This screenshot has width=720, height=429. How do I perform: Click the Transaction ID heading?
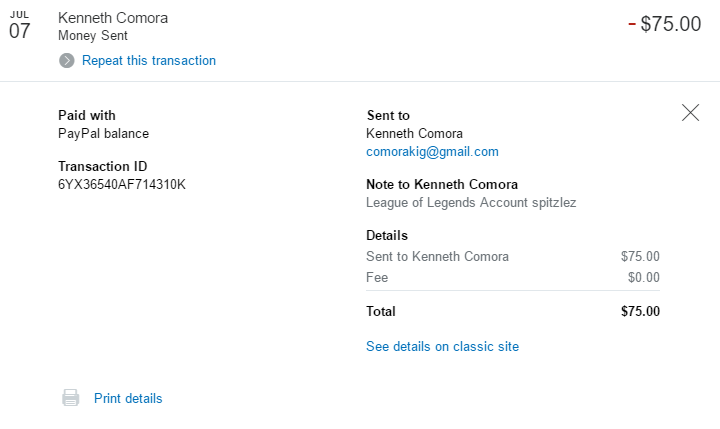pyautogui.click(x=103, y=166)
